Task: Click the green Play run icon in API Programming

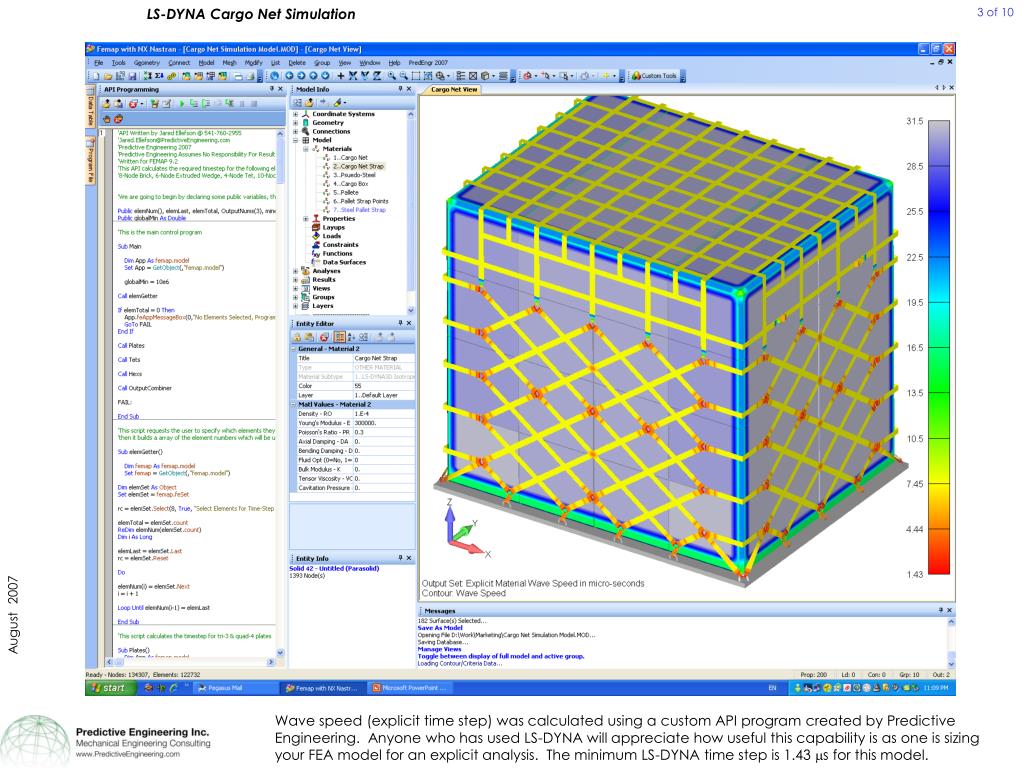Action: (x=182, y=103)
